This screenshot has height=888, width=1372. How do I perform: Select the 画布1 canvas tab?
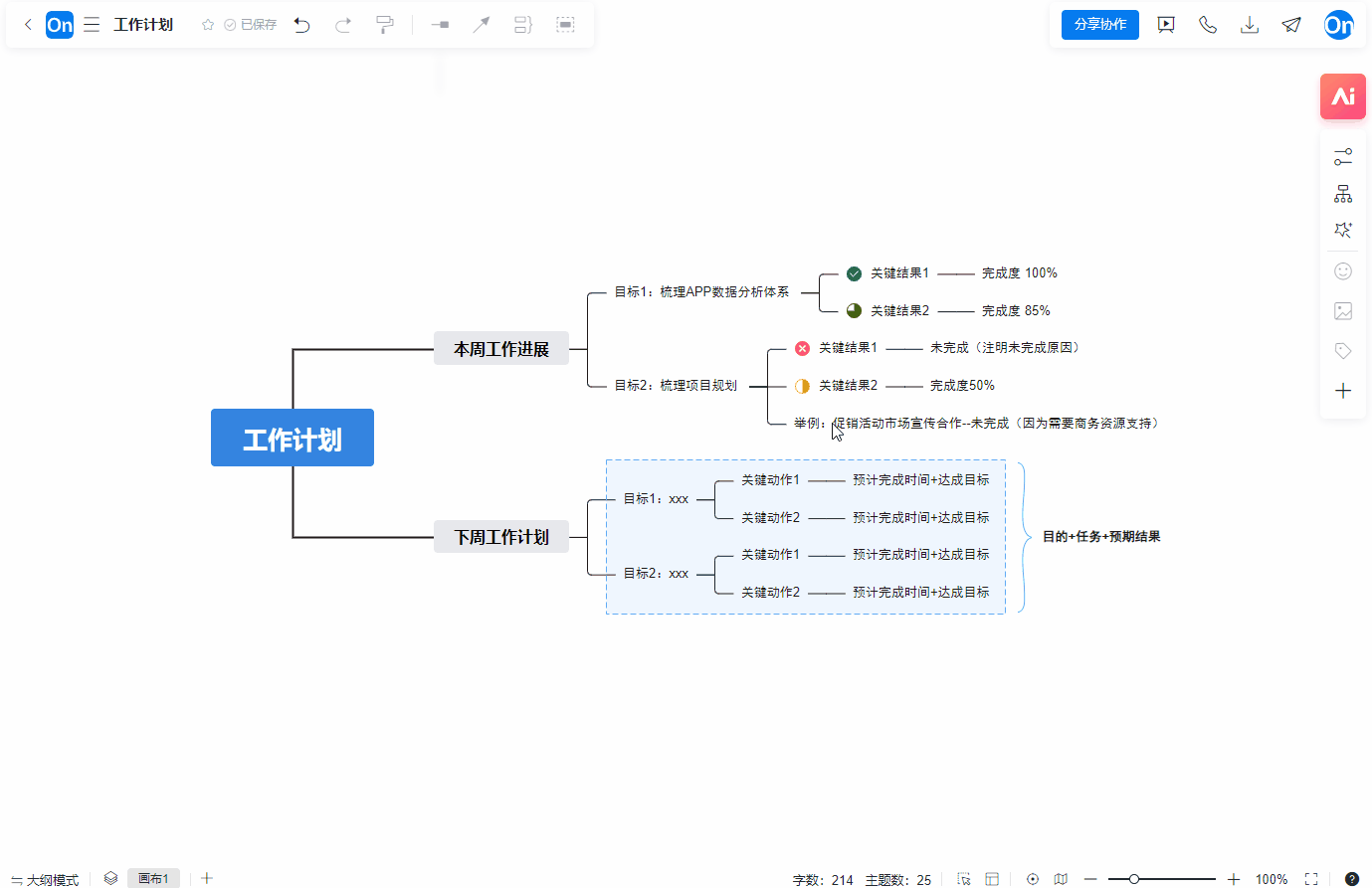tap(153, 879)
